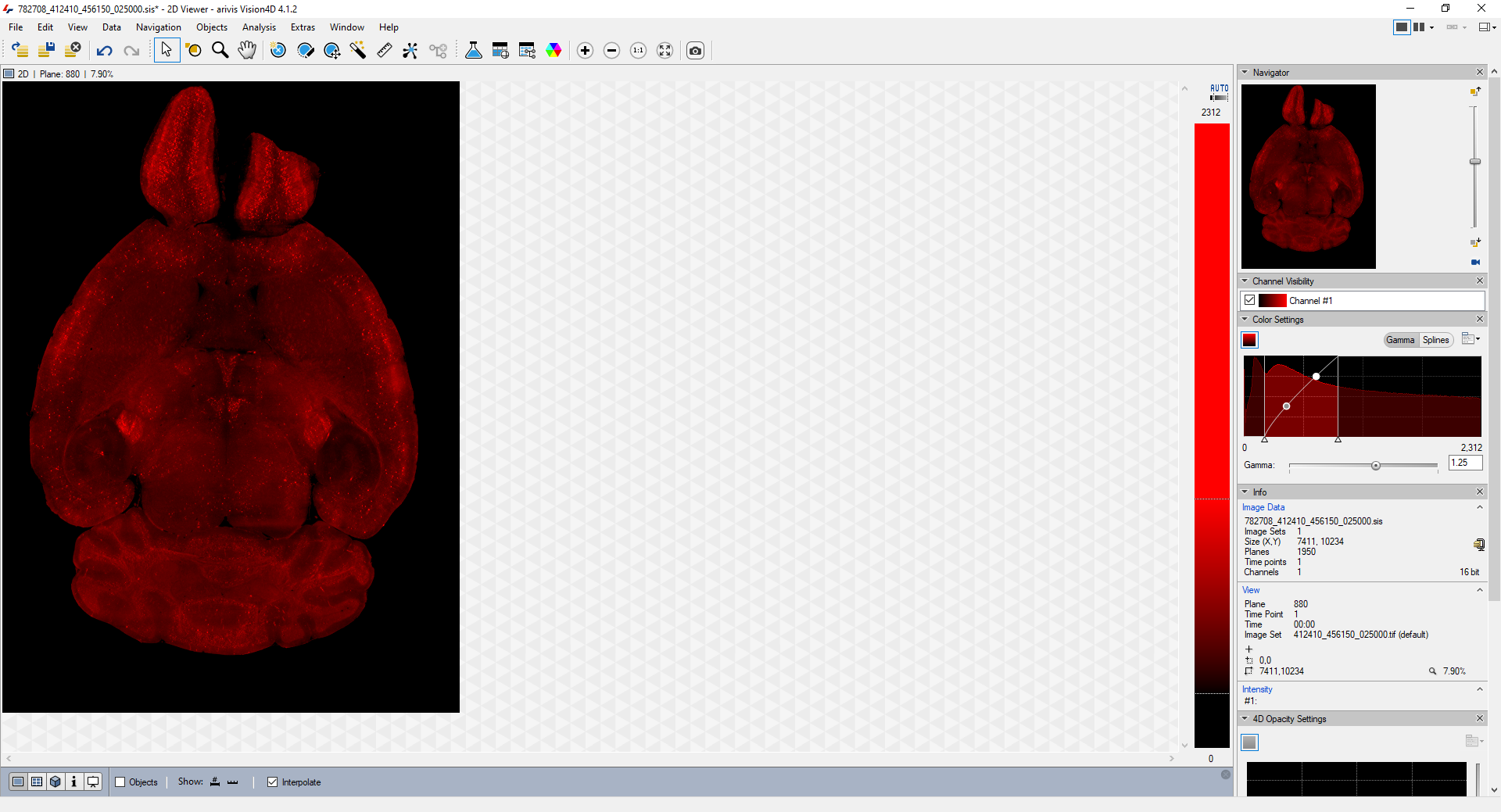Take a snapshot with the camera tool
1501x812 pixels.
(696, 50)
